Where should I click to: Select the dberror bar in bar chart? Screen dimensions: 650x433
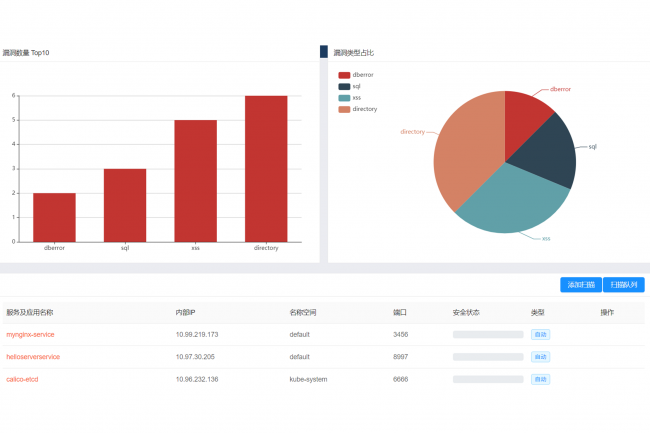click(54, 217)
